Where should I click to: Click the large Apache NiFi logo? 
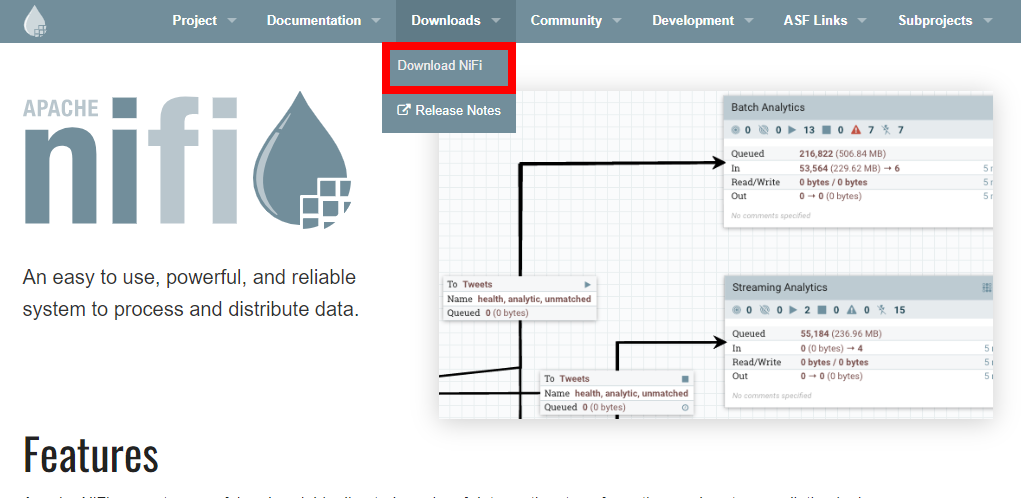pyautogui.click(x=187, y=160)
